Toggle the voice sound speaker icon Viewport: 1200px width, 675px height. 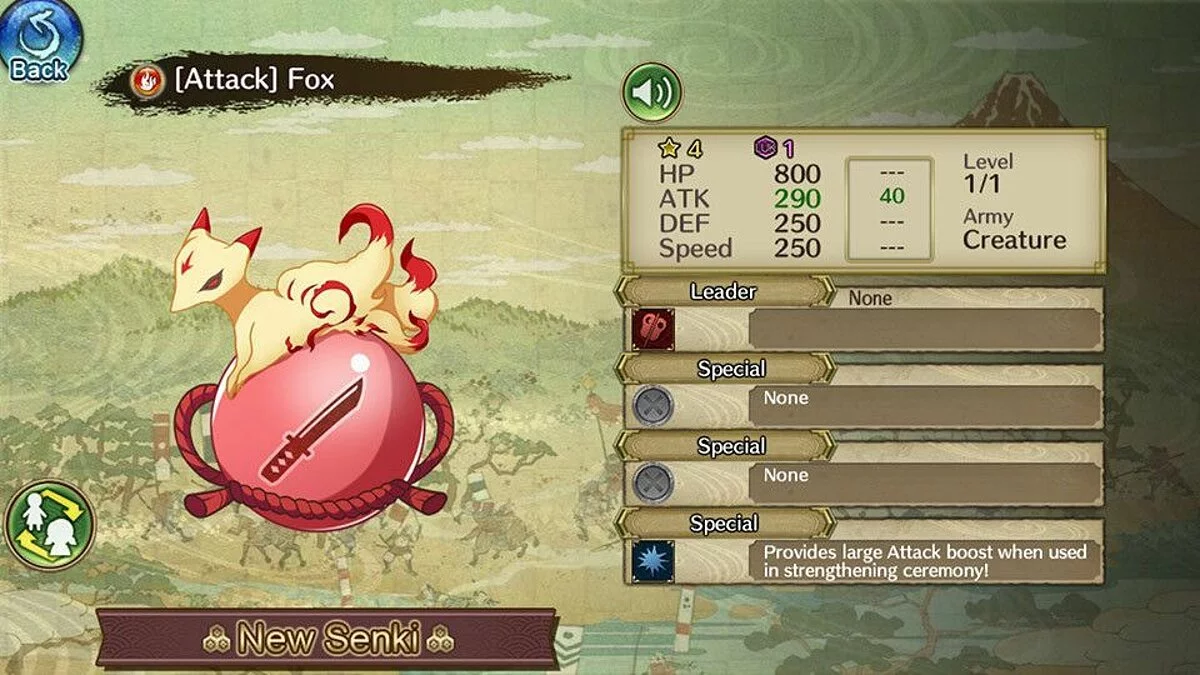(x=652, y=93)
